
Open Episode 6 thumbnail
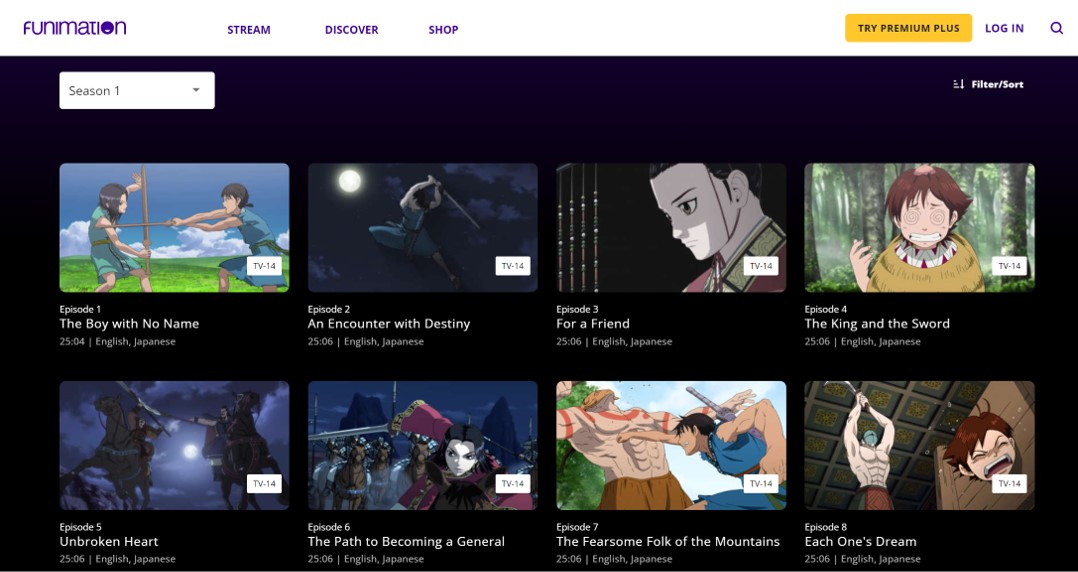[x=423, y=446]
